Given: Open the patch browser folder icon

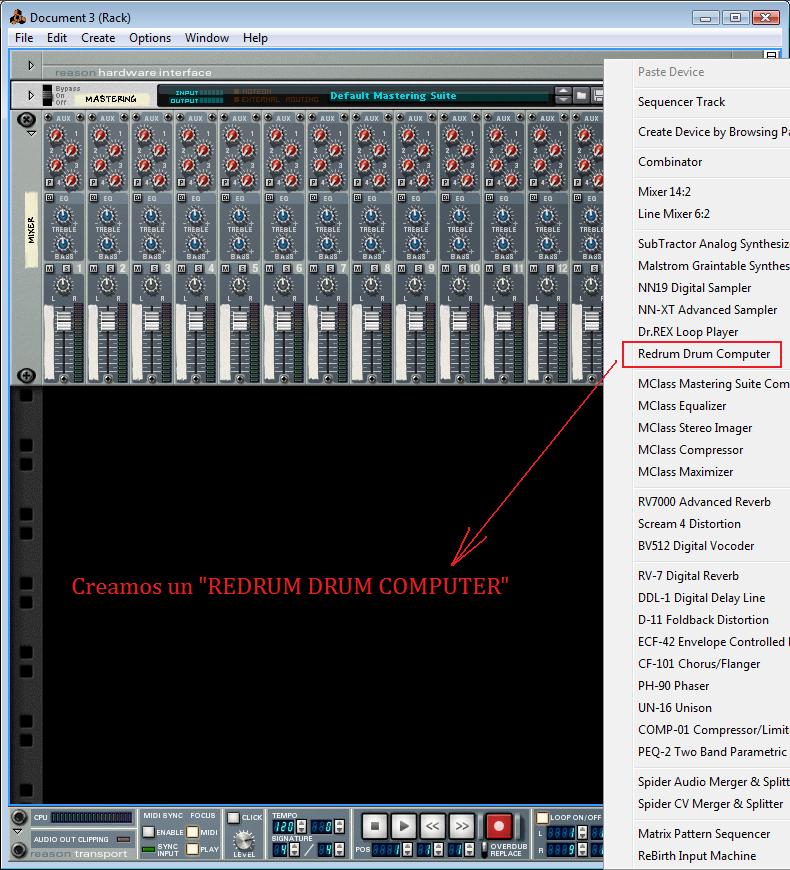Looking at the screenshot, I should point(581,95).
